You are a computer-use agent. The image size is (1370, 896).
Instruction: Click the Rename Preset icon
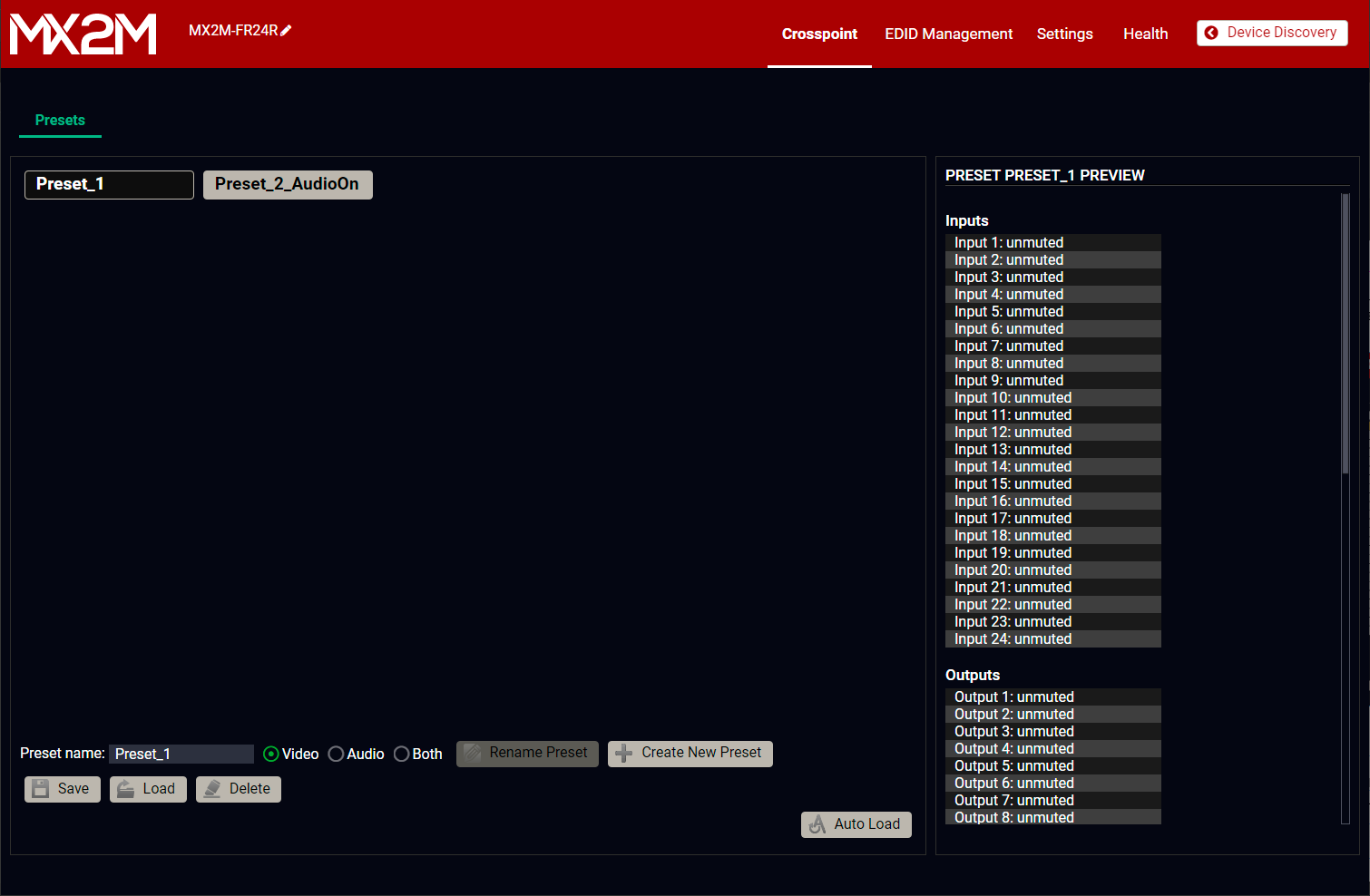pyautogui.click(x=472, y=753)
